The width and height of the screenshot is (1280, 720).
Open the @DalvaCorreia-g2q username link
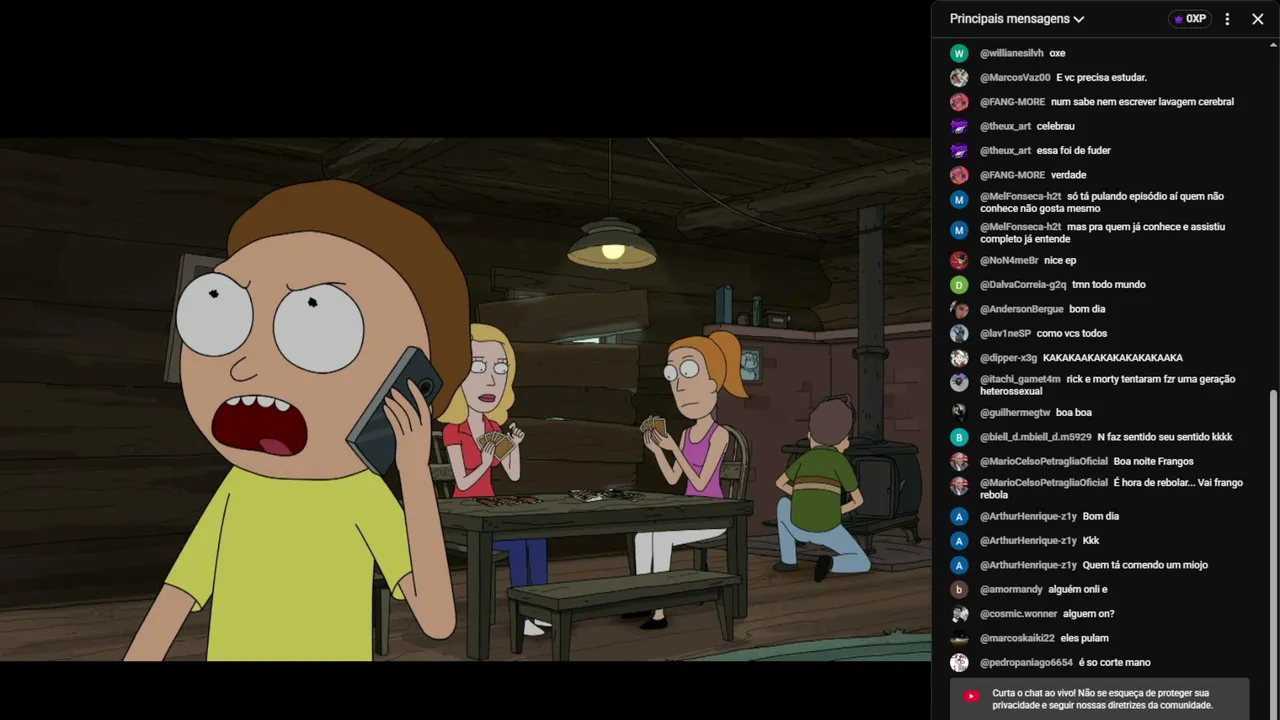1023,285
